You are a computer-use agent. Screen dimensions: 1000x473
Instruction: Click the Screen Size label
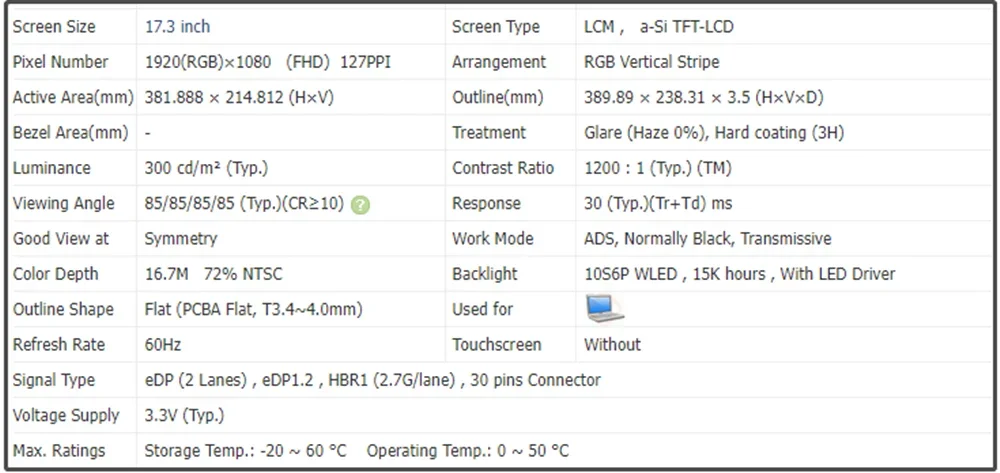tap(54, 26)
